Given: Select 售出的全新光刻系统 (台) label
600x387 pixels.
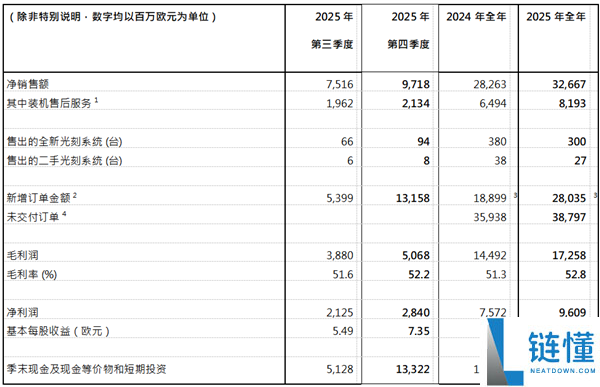Looking at the screenshot, I should pos(64,142).
